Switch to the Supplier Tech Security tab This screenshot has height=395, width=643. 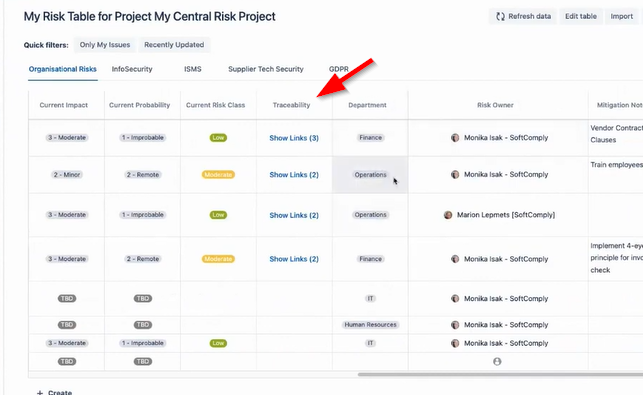coord(266,69)
